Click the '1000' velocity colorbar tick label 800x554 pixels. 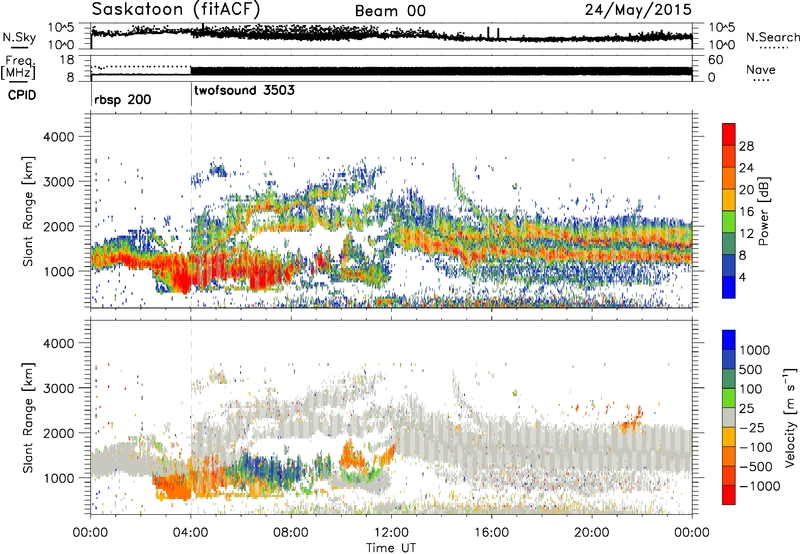tap(754, 350)
